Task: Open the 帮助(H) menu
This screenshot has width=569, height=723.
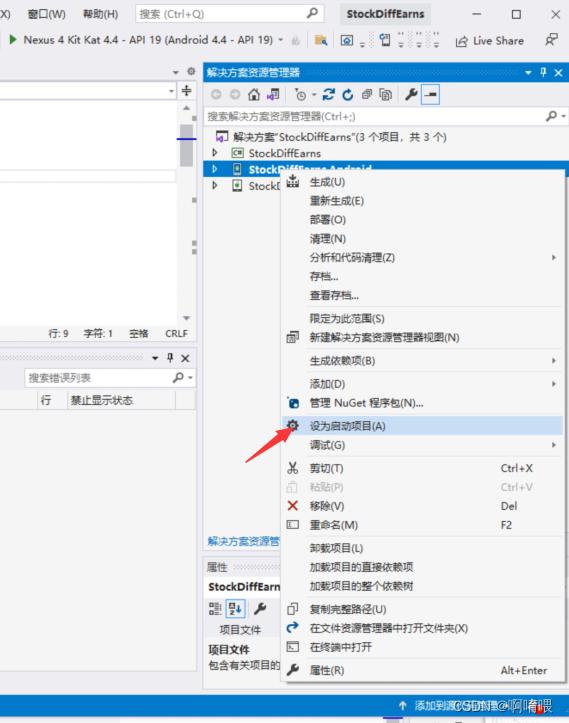Action: click(100, 14)
